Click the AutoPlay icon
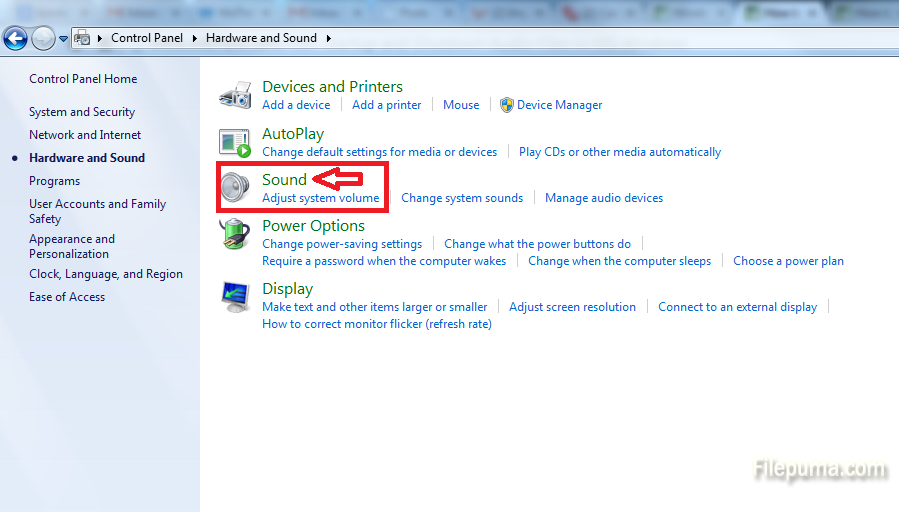Image resolution: width=899 pixels, height=512 pixels. pyautogui.click(x=235, y=142)
